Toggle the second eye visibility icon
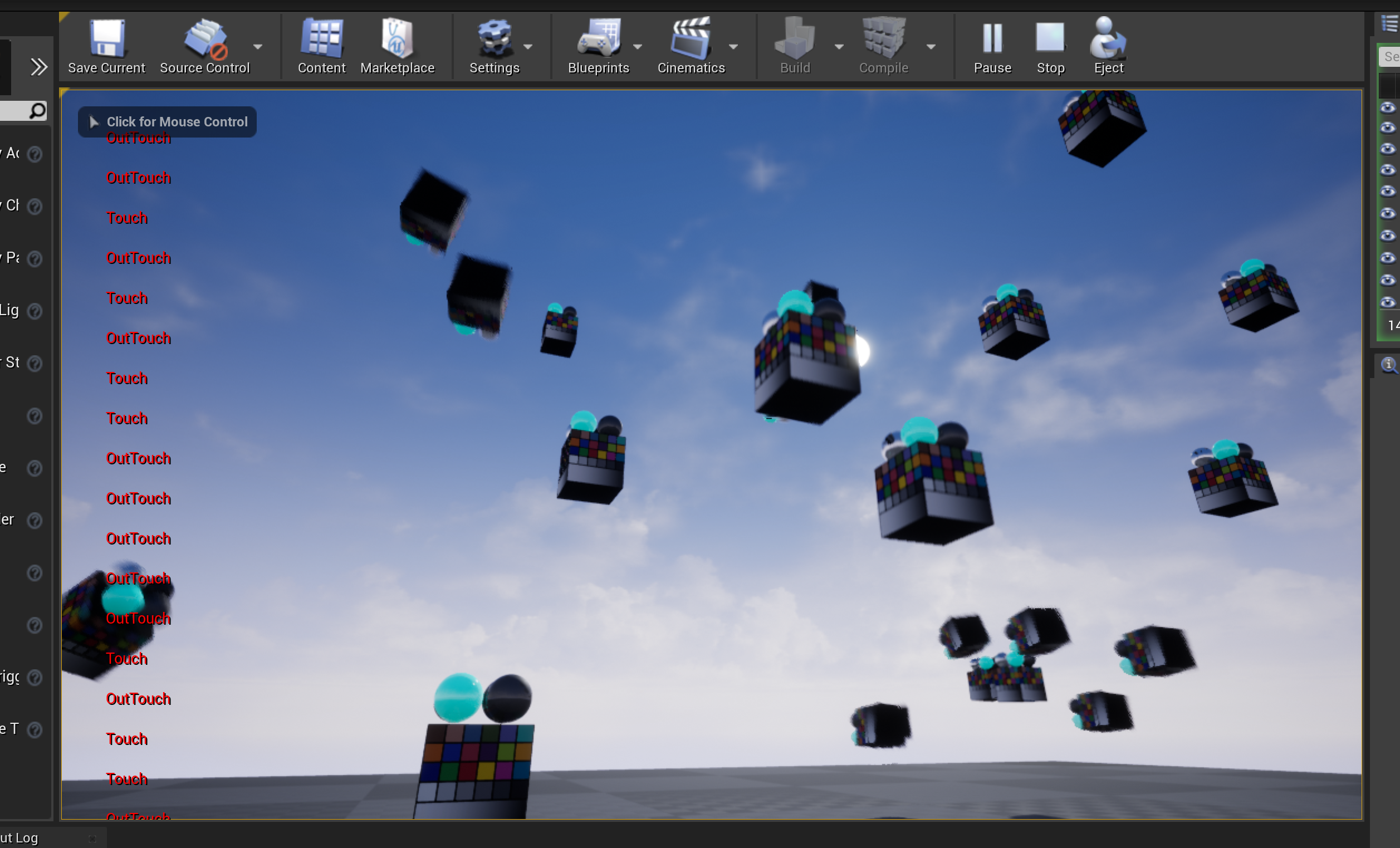The height and width of the screenshot is (848, 1400). pos(1388,128)
